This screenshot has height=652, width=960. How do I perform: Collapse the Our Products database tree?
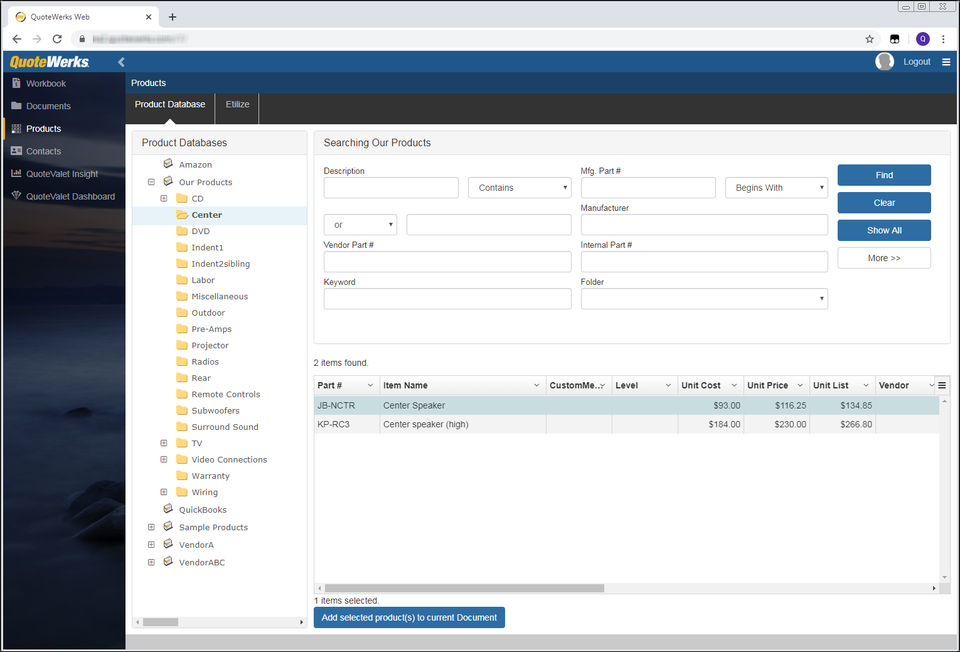coord(152,182)
